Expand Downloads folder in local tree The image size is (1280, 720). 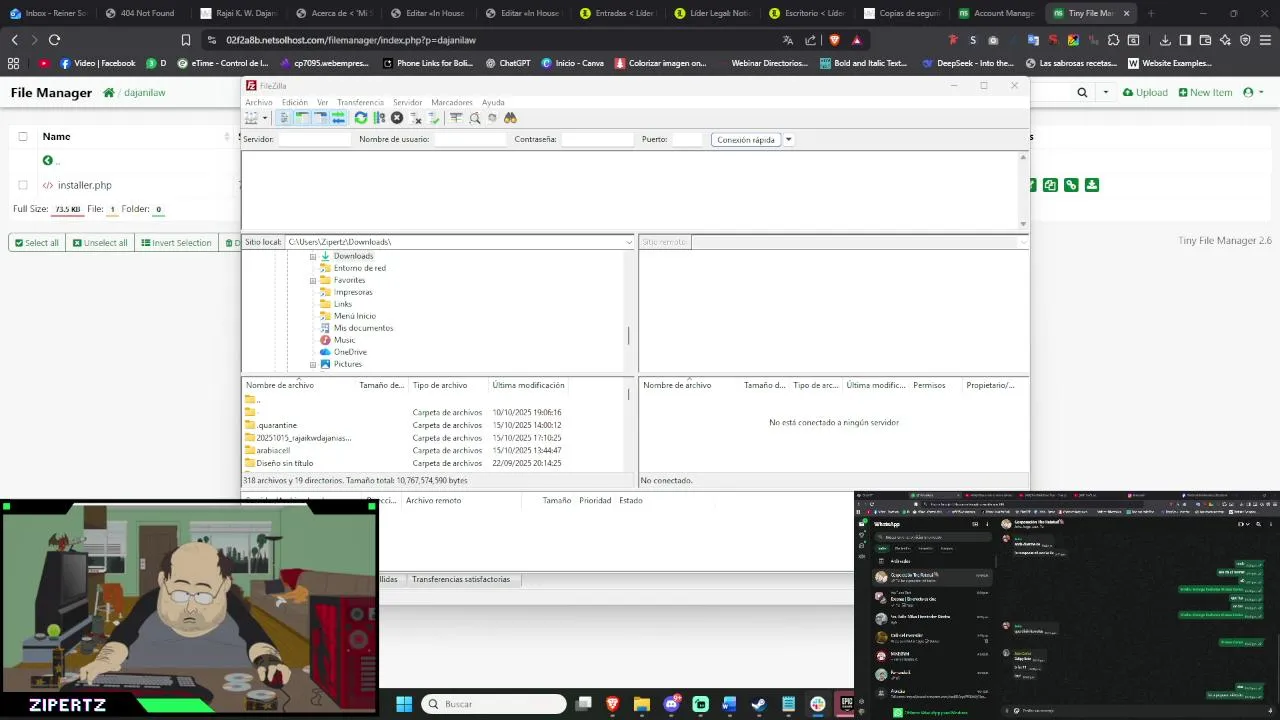[x=312, y=256]
